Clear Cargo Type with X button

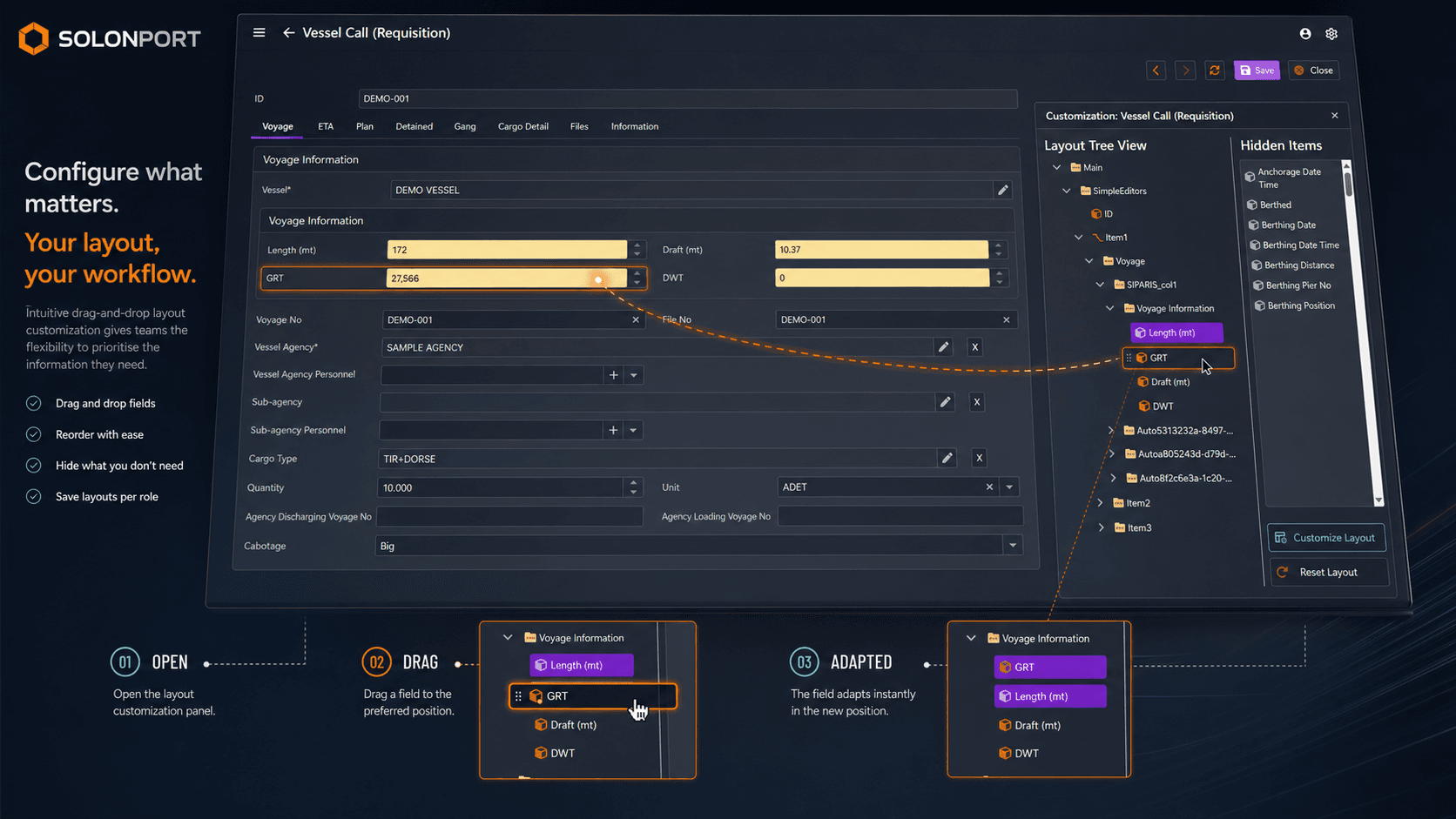pyautogui.click(x=979, y=458)
